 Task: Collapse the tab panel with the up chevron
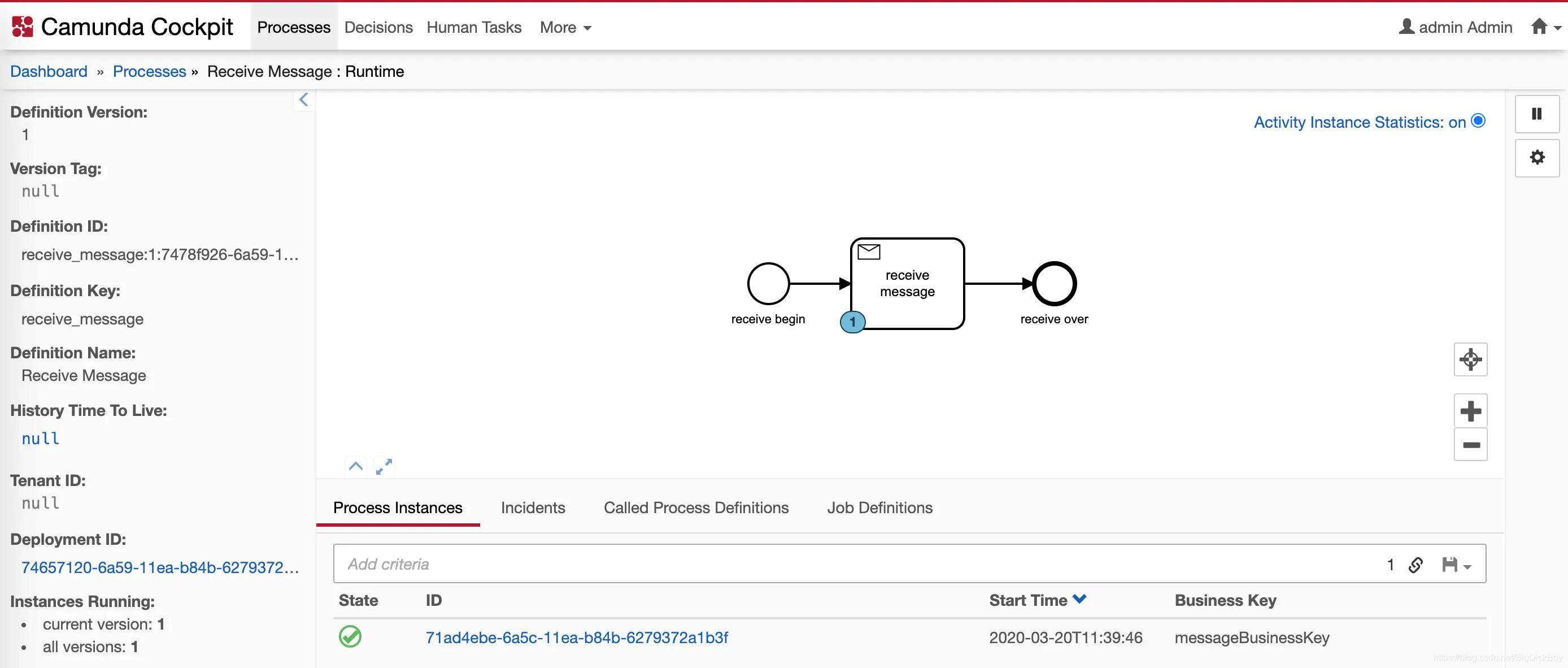(355, 466)
